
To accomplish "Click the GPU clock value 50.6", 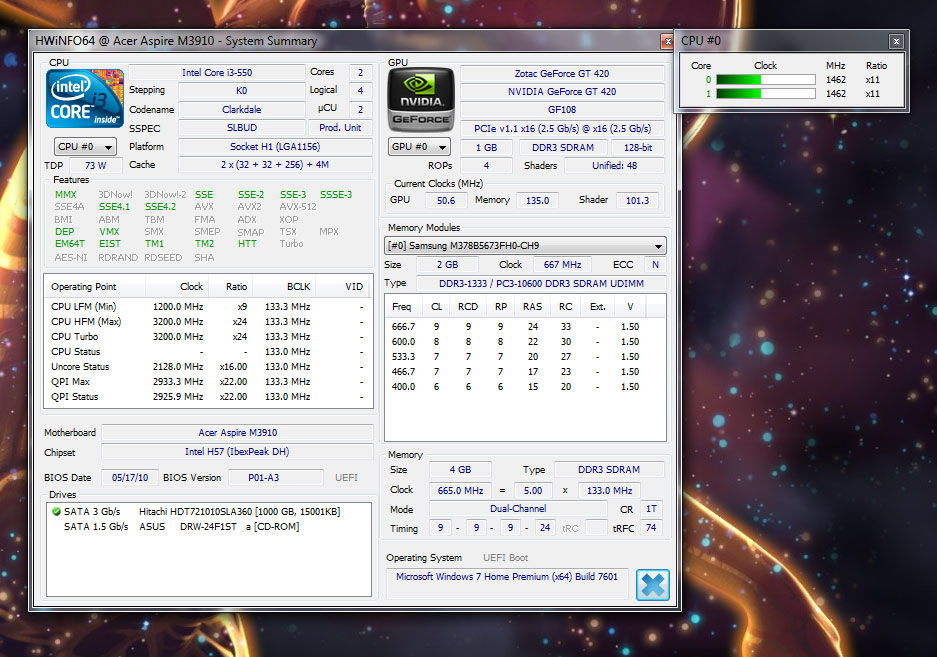I will (446, 201).
